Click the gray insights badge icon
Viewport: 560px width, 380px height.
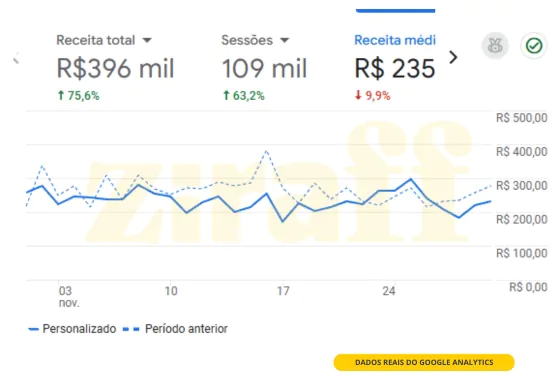pos(495,46)
